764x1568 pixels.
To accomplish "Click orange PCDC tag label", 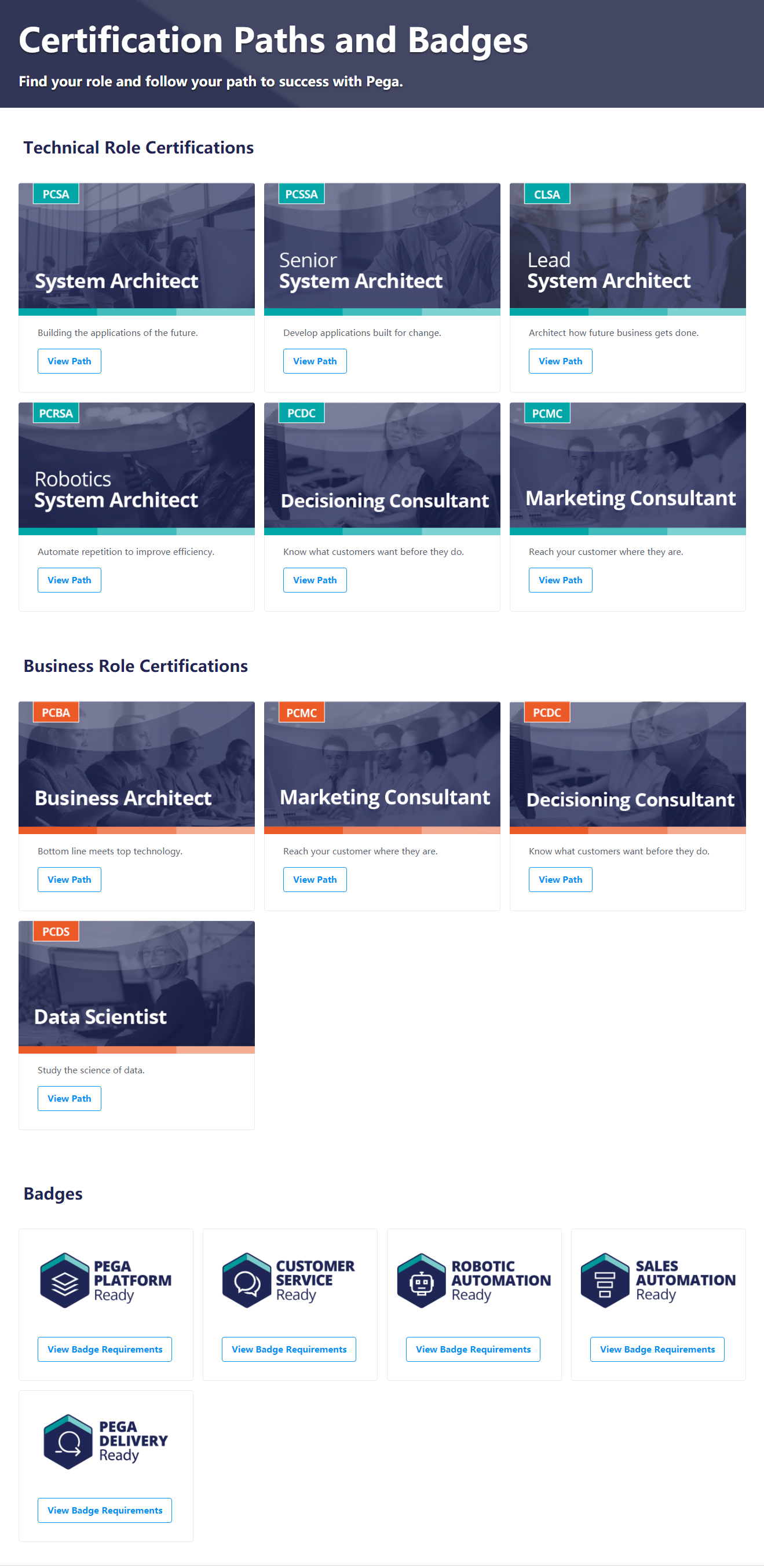I will 547,713.
